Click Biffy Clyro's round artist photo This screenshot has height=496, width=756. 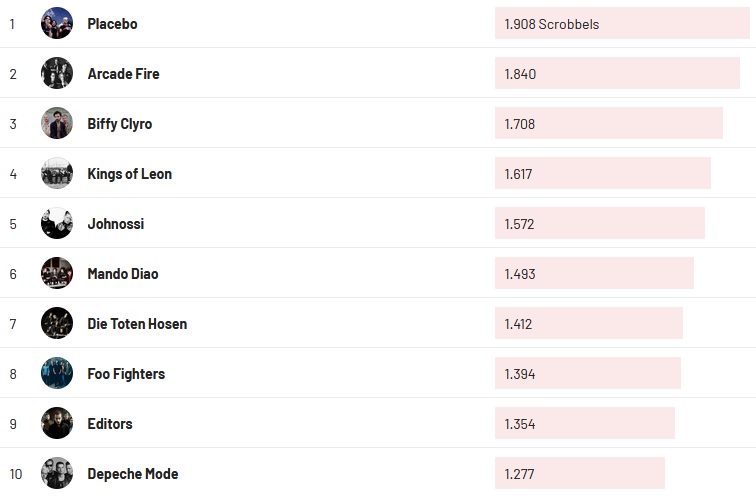pyautogui.click(x=57, y=123)
